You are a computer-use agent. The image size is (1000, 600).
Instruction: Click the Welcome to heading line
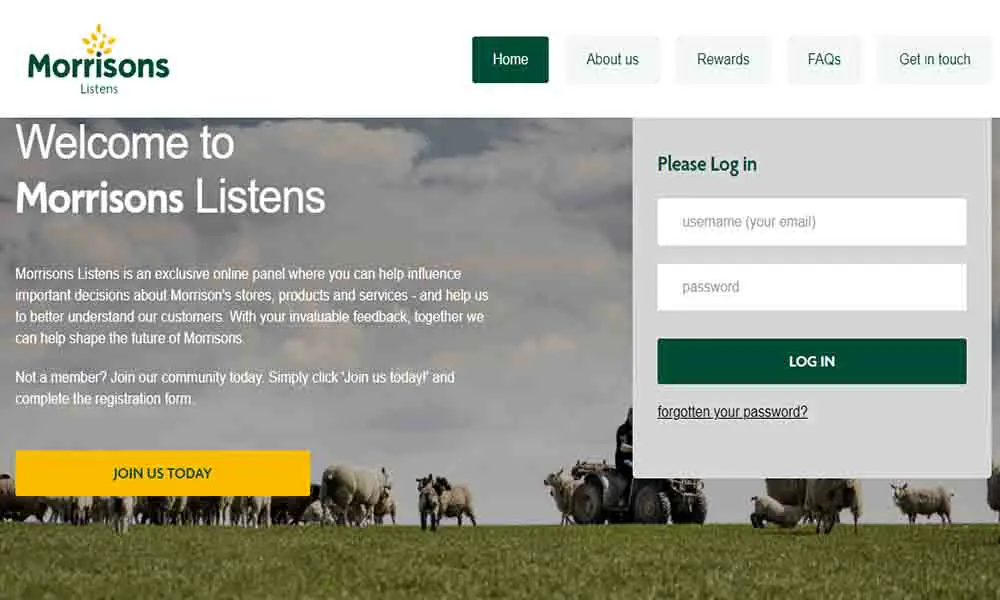tap(125, 142)
